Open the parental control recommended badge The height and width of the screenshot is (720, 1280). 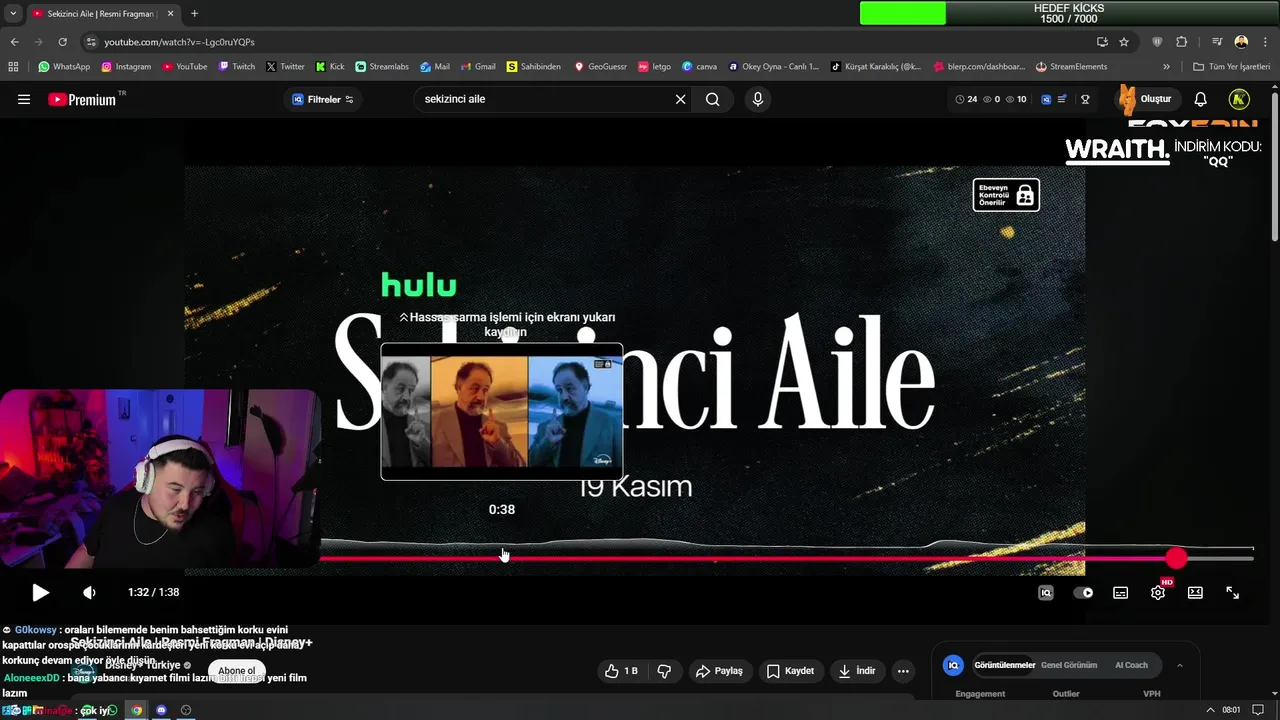coord(1006,195)
